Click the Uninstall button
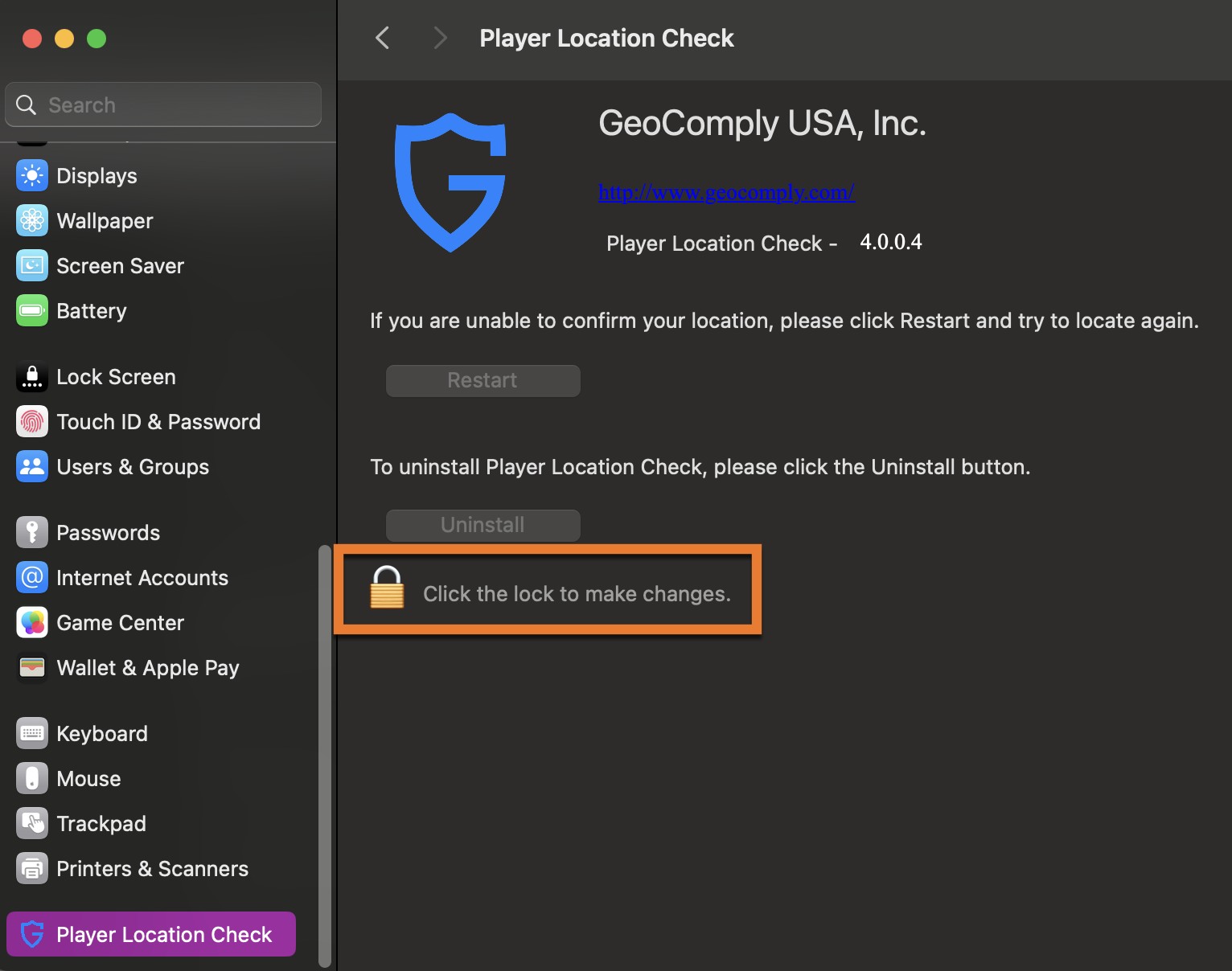 (483, 526)
